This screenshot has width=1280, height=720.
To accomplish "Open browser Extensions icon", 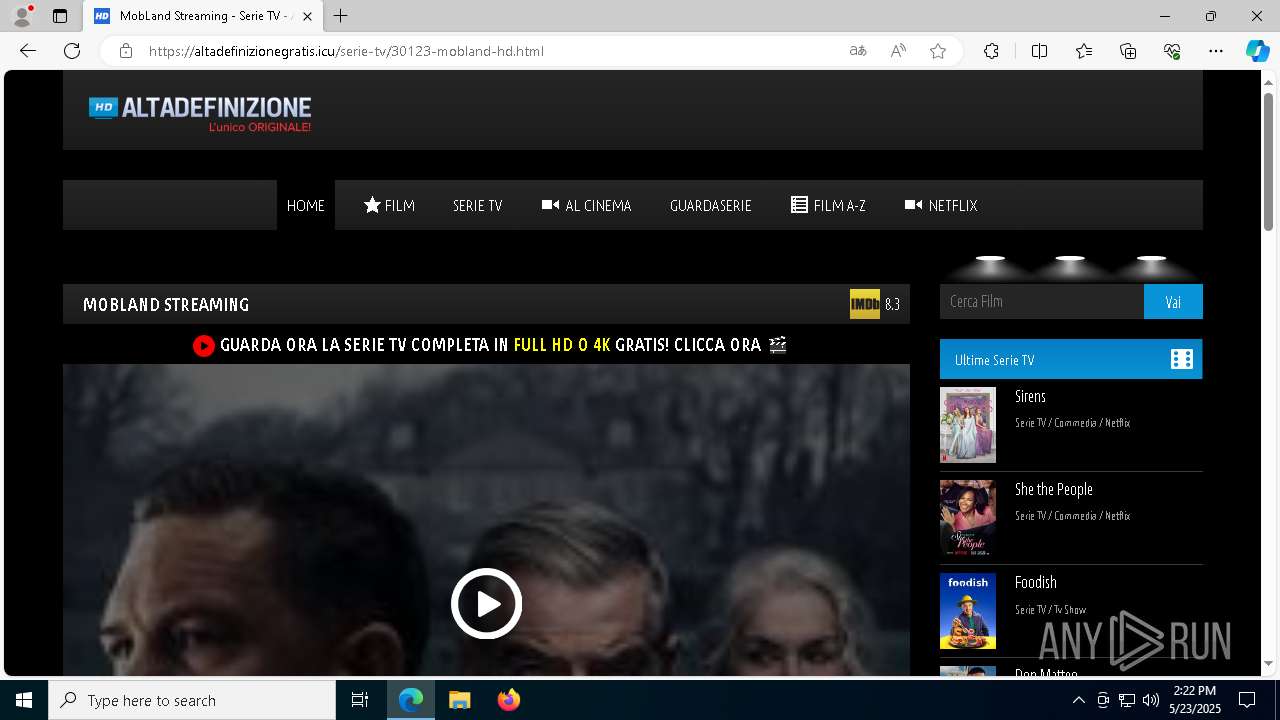I will click(x=991, y=51).
